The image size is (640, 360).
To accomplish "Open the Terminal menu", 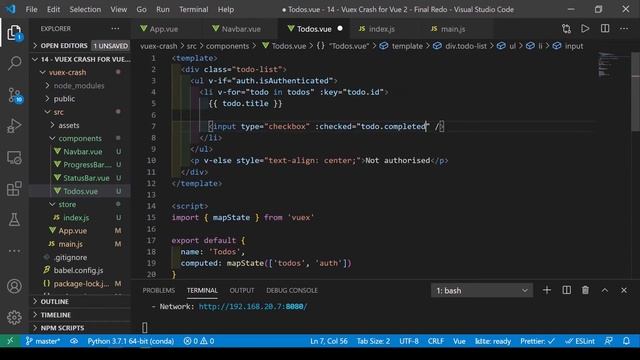I will [x=193, y=9].
